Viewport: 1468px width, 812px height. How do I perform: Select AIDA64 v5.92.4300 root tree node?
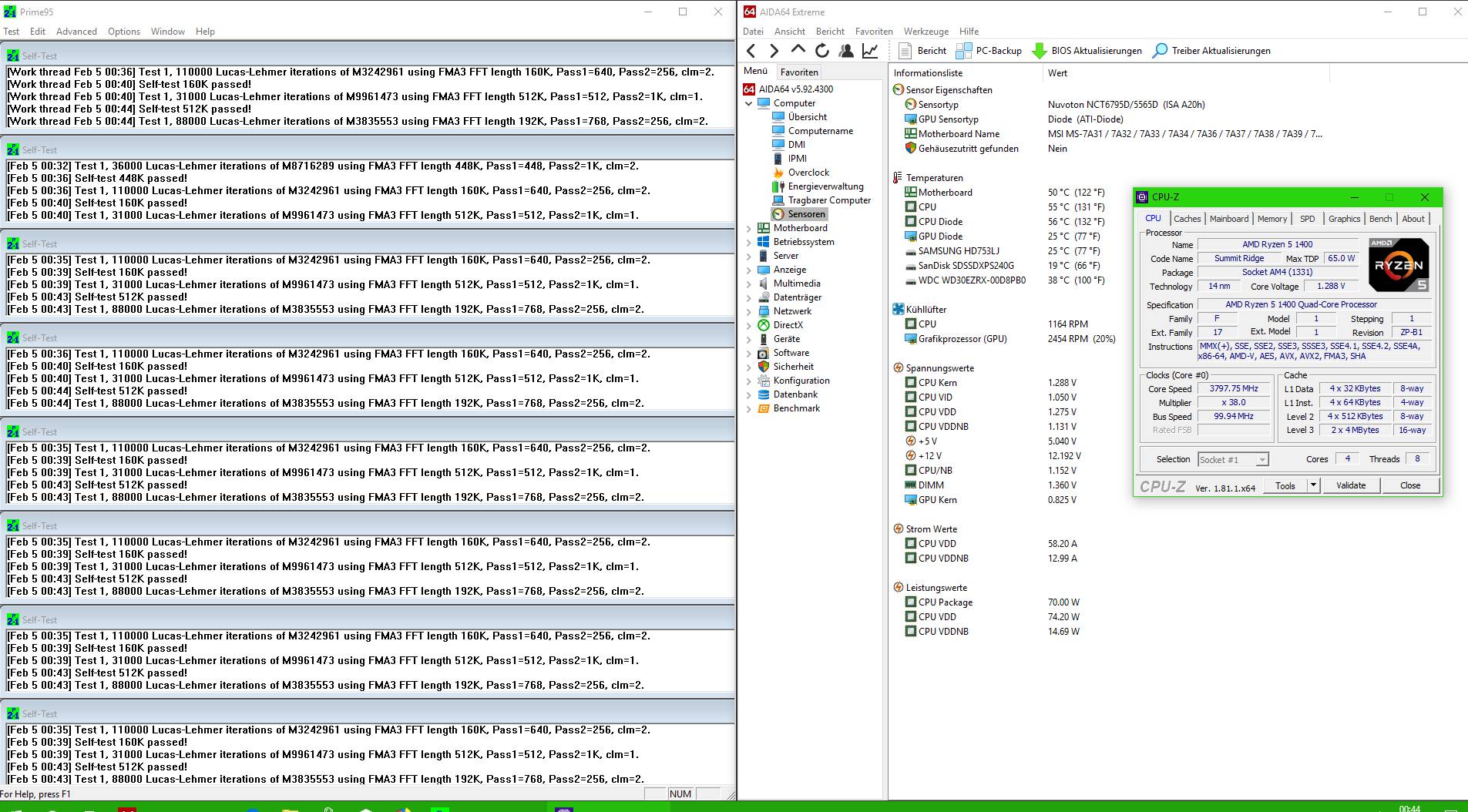tap(788, 89)
